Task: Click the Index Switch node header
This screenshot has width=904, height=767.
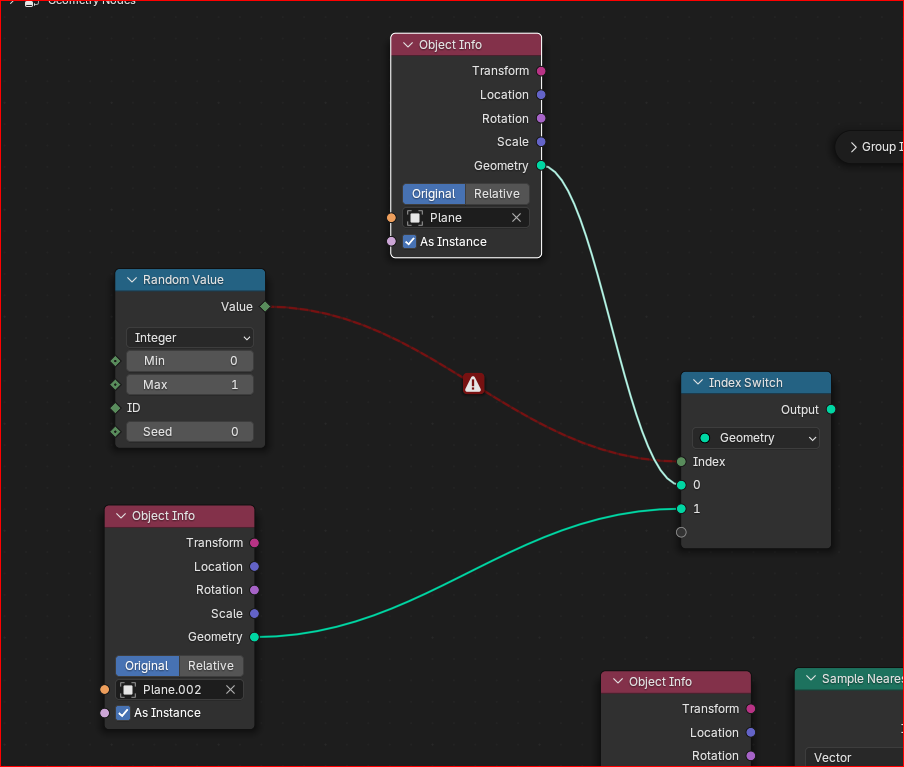Action: click(756, 383)
